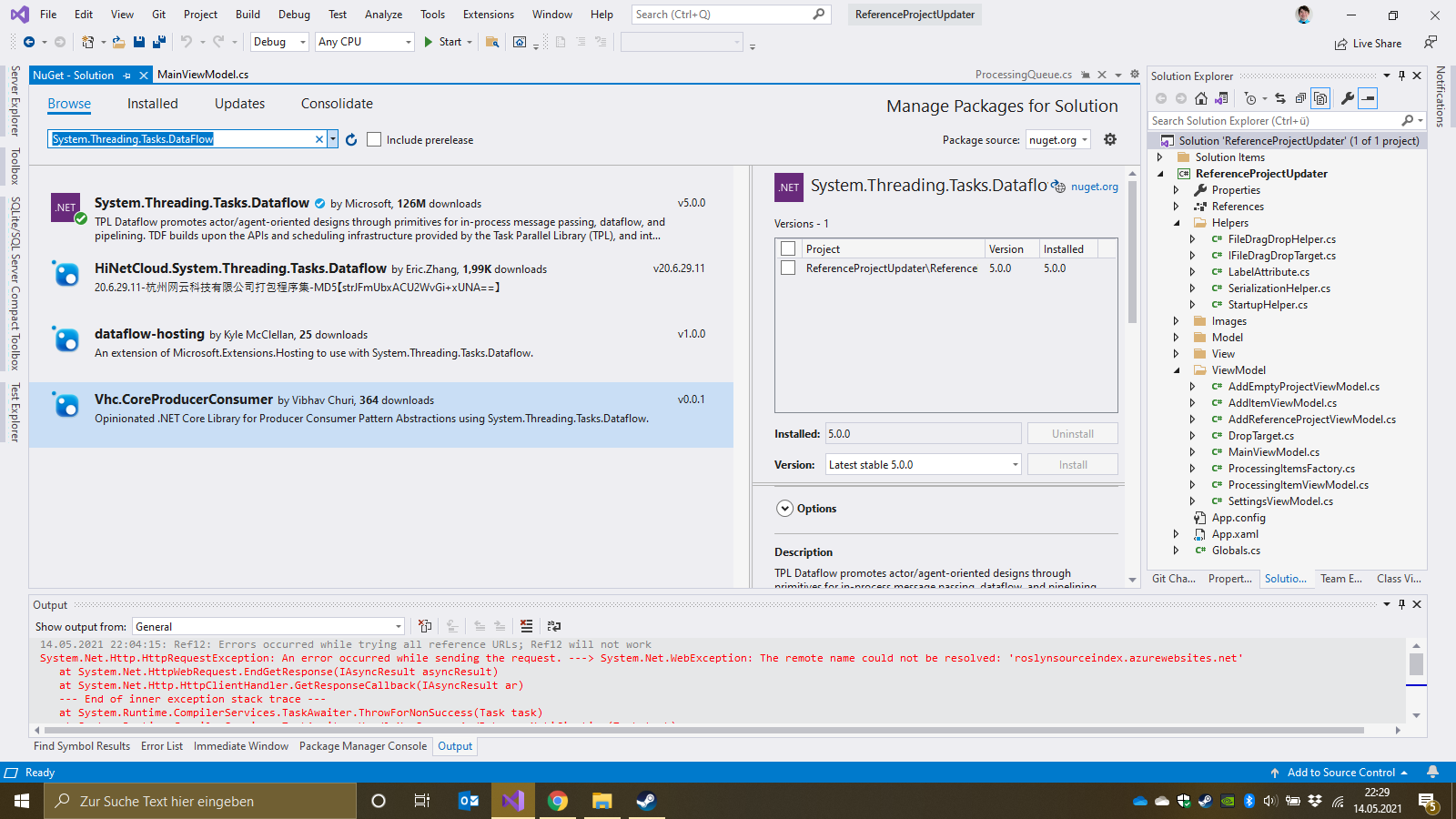
Task: Refresh the NuGet package search results
Action: [351, 139]
